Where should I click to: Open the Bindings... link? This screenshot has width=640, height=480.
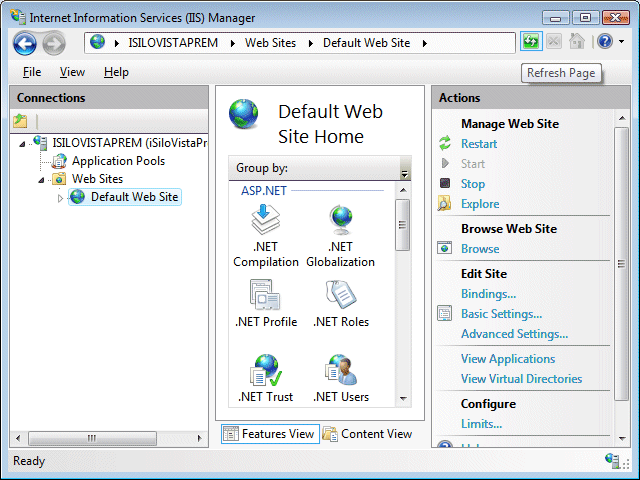pyautogui.click(x=488, y=294)
